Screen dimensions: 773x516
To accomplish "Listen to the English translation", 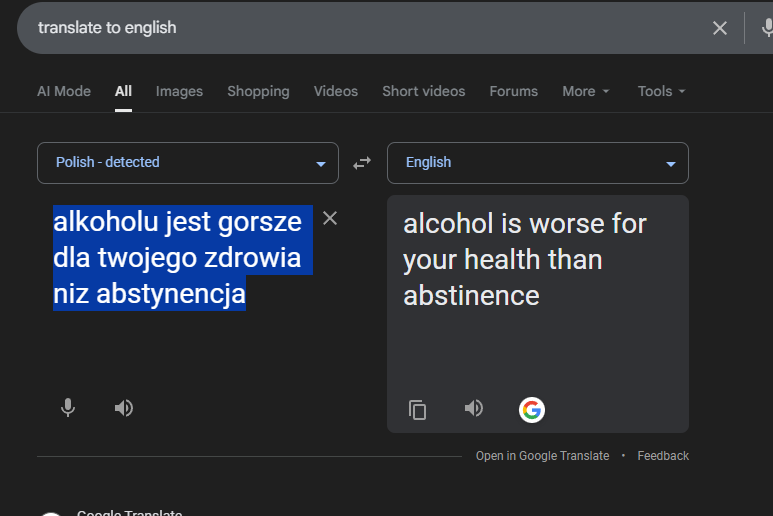I will (474, 408).
